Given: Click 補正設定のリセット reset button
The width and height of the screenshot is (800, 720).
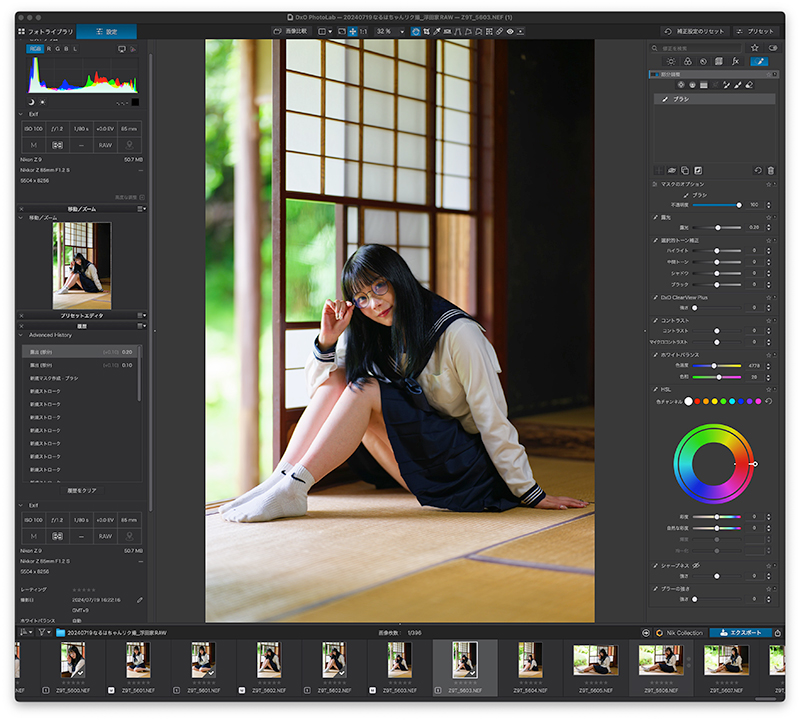Looking at the screenshot, I should pyautogui.click(x=695, y=31).
